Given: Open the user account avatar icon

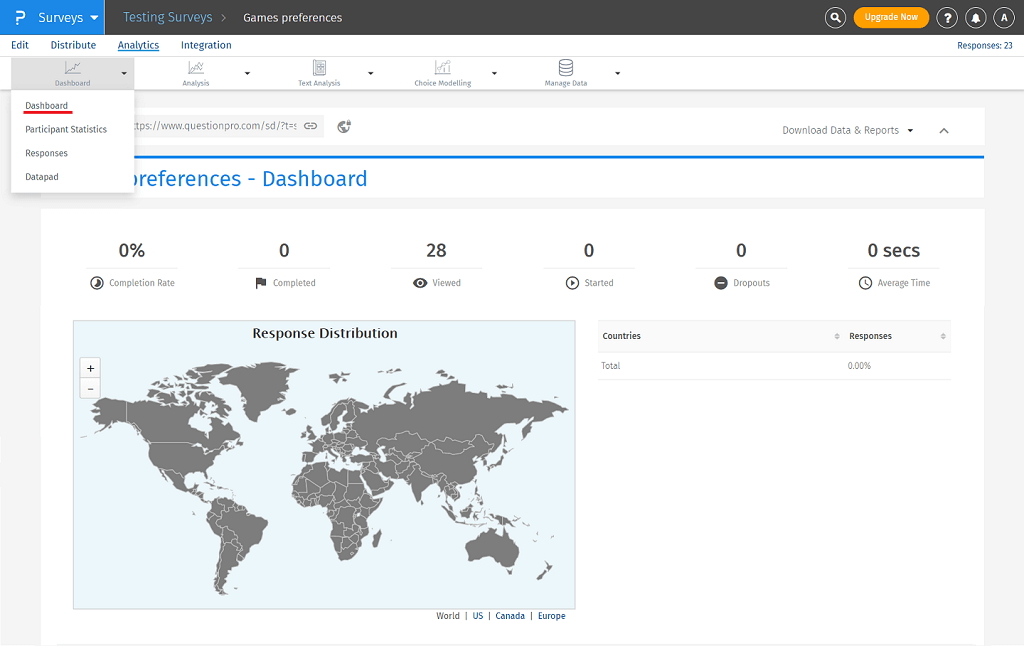Looking at the screenshot, I should (x=1003, y=18).
